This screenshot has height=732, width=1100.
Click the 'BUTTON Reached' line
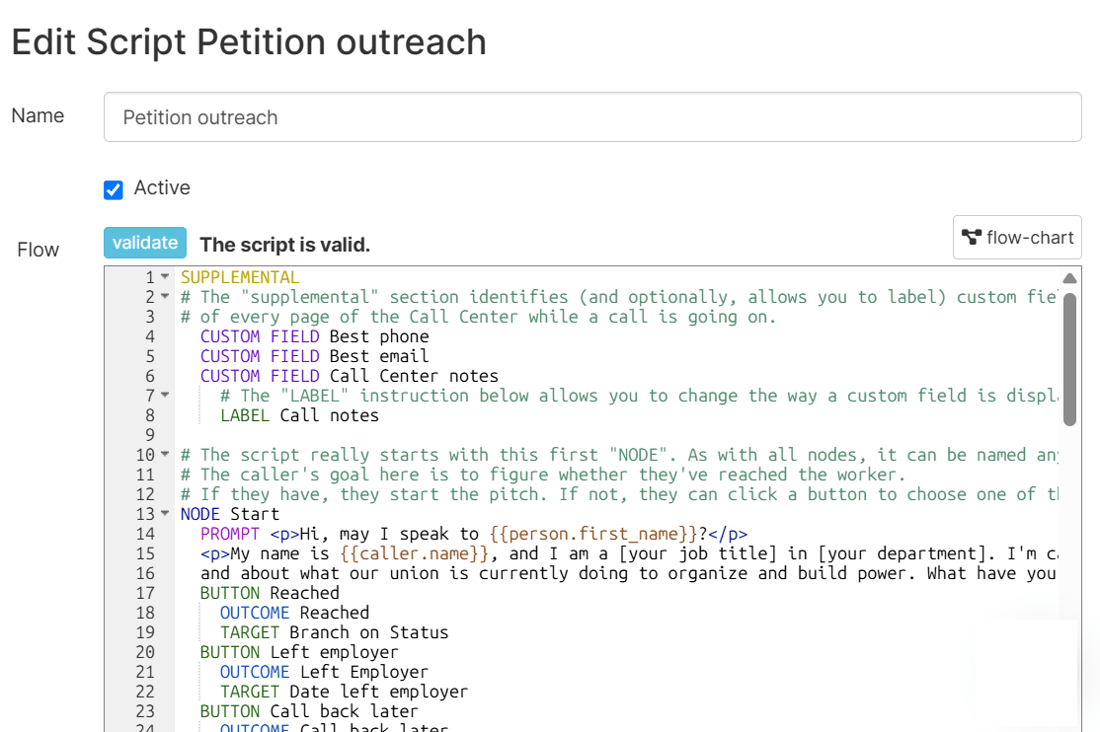269,593
